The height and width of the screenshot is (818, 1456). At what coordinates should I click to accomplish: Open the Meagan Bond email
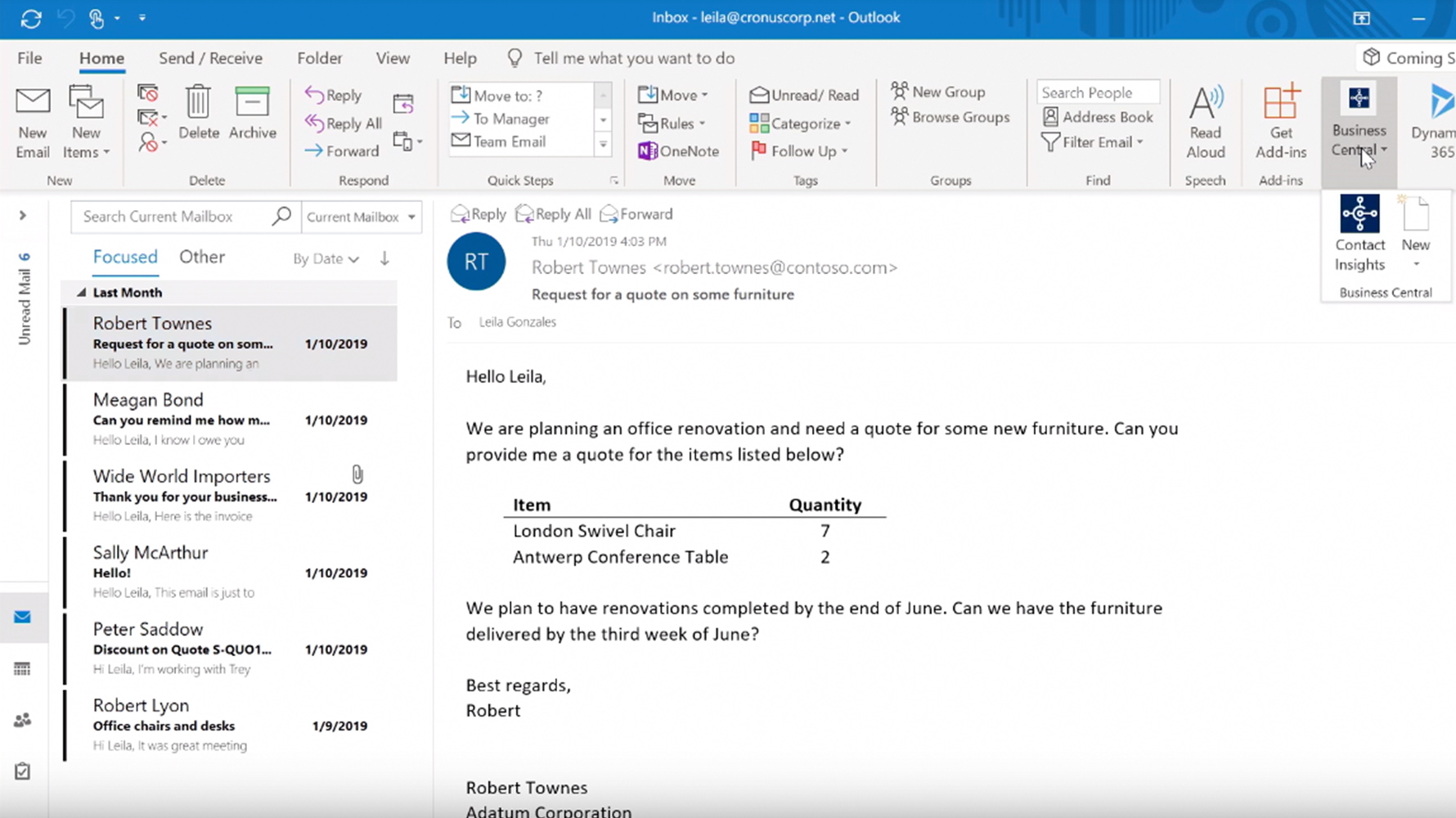pyautogui.click(x=231, y=419)
